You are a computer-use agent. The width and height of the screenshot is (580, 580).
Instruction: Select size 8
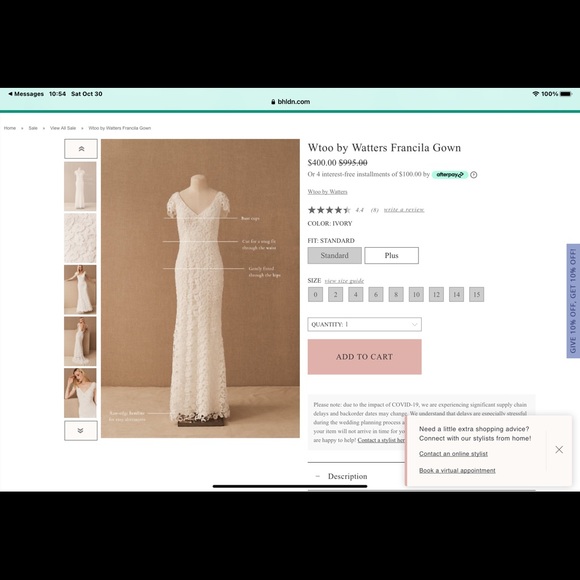pos(396,294)
